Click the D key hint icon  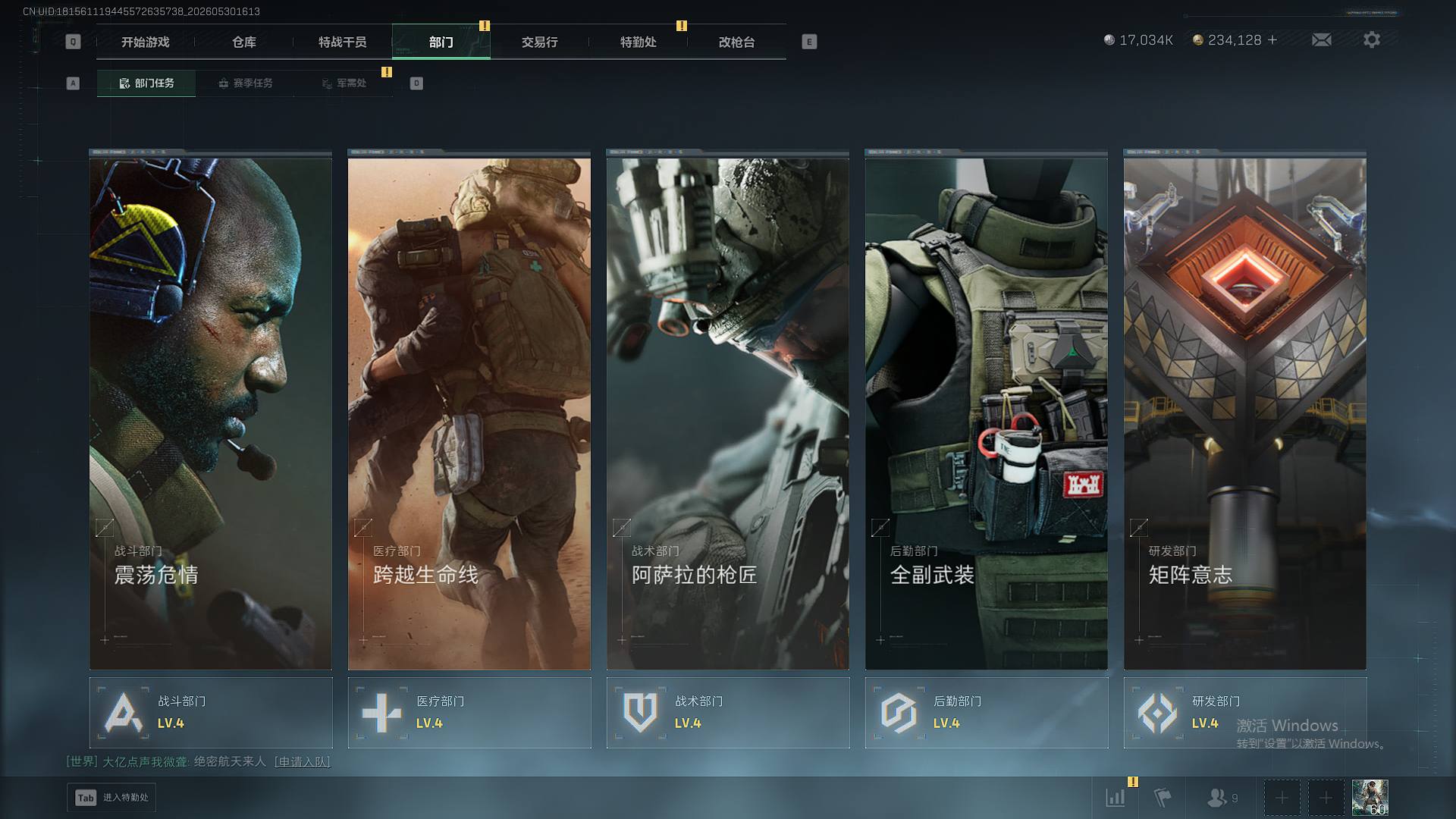tap(416, 83)
